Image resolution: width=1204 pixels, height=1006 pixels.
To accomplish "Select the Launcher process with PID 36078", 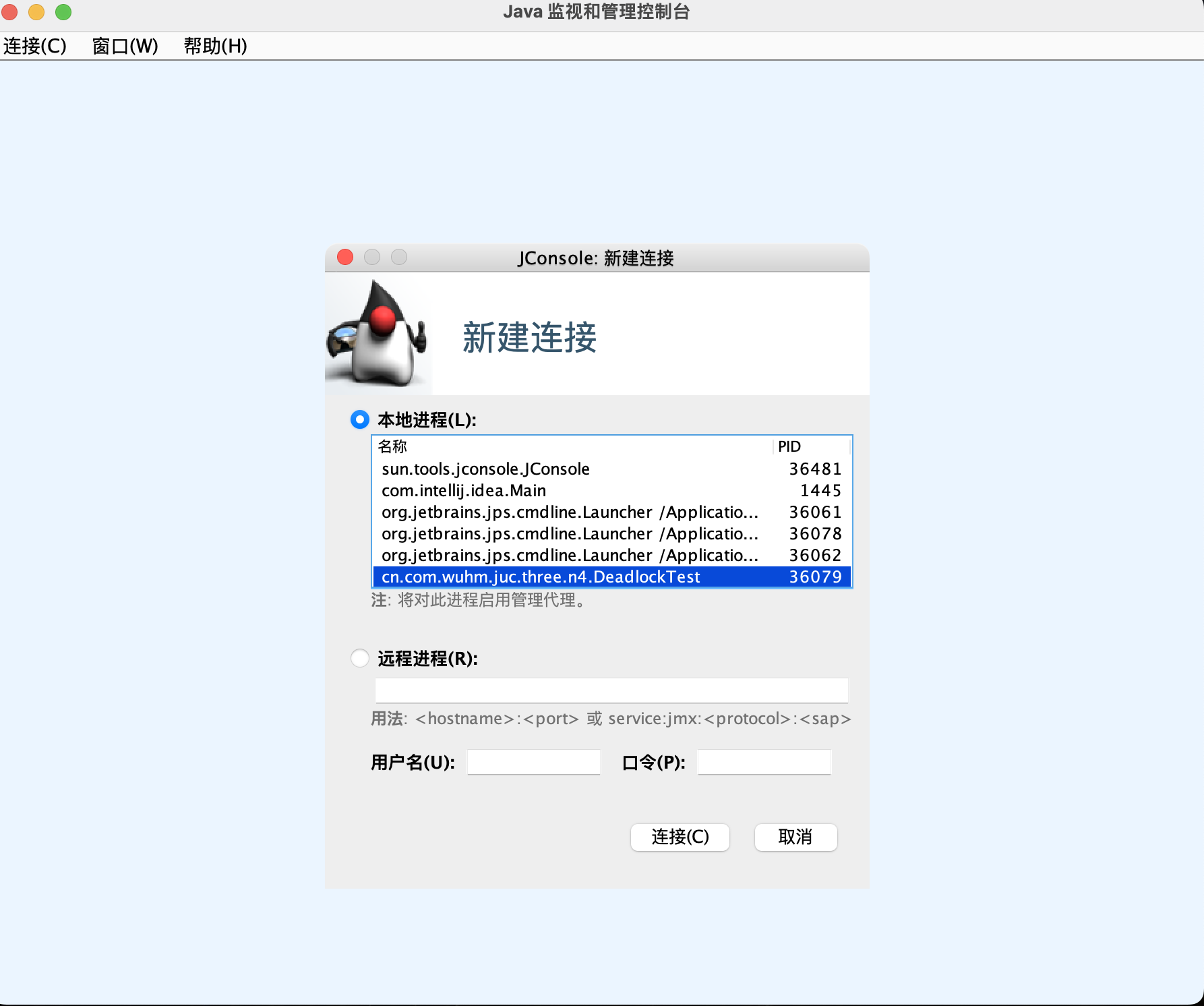I will pyautogui.click(x=611, y=533).
